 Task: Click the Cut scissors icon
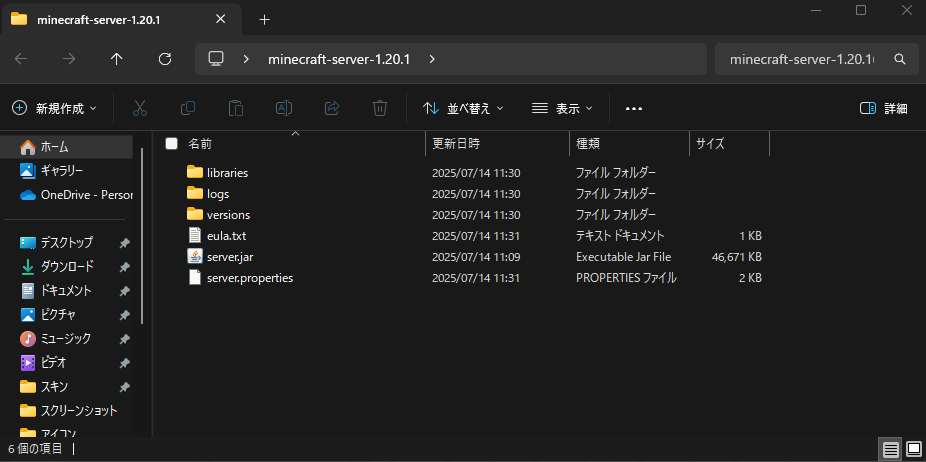pyautogui.click(x=139, y=108)
